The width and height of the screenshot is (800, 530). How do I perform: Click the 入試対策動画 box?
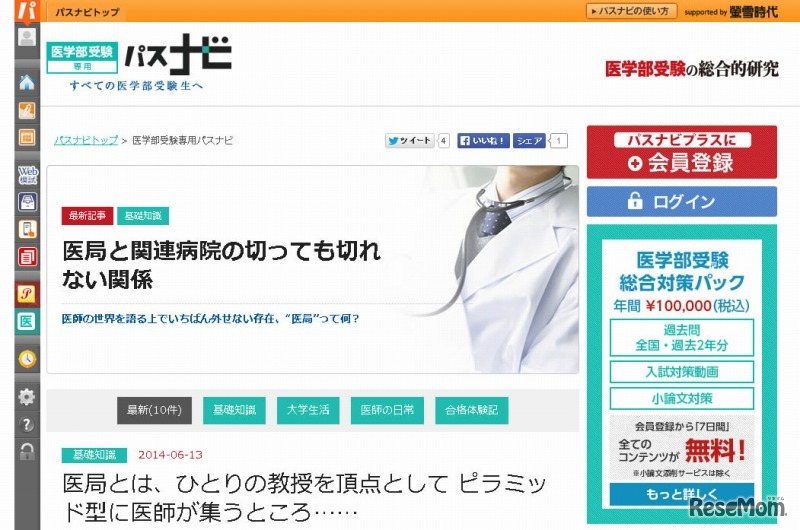point(682,372)
